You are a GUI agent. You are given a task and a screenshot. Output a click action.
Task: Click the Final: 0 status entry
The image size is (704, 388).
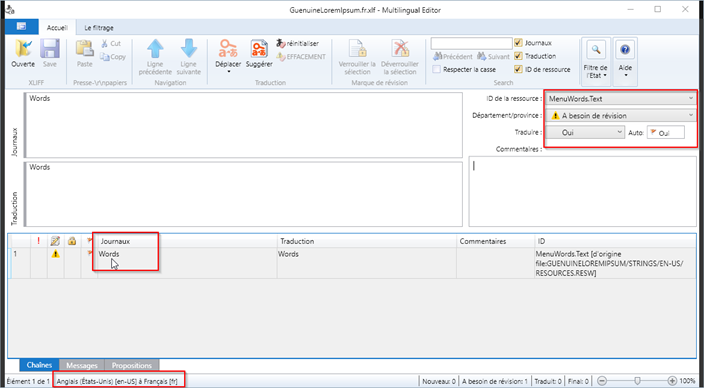[579, 381]
